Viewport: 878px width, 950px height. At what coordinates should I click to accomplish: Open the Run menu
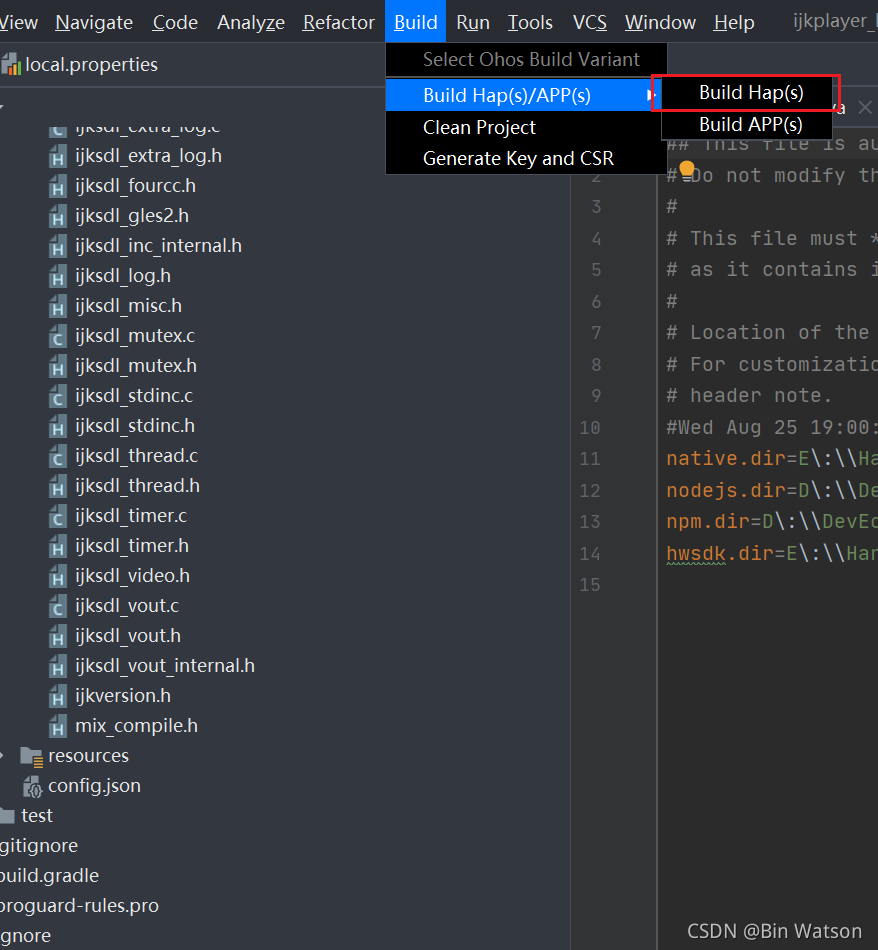click(473, 22)
